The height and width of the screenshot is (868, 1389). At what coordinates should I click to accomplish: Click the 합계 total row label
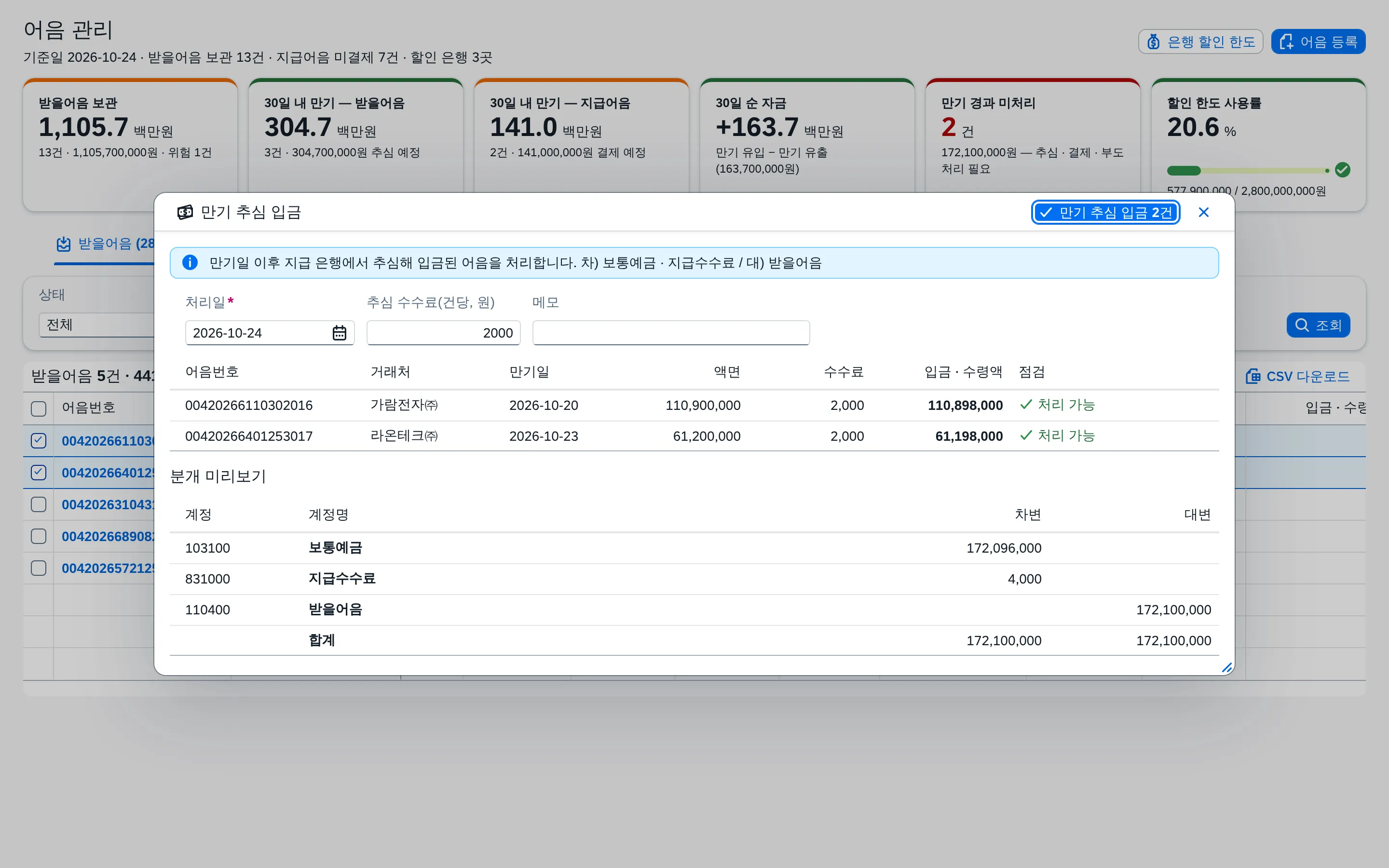(321, 640)
